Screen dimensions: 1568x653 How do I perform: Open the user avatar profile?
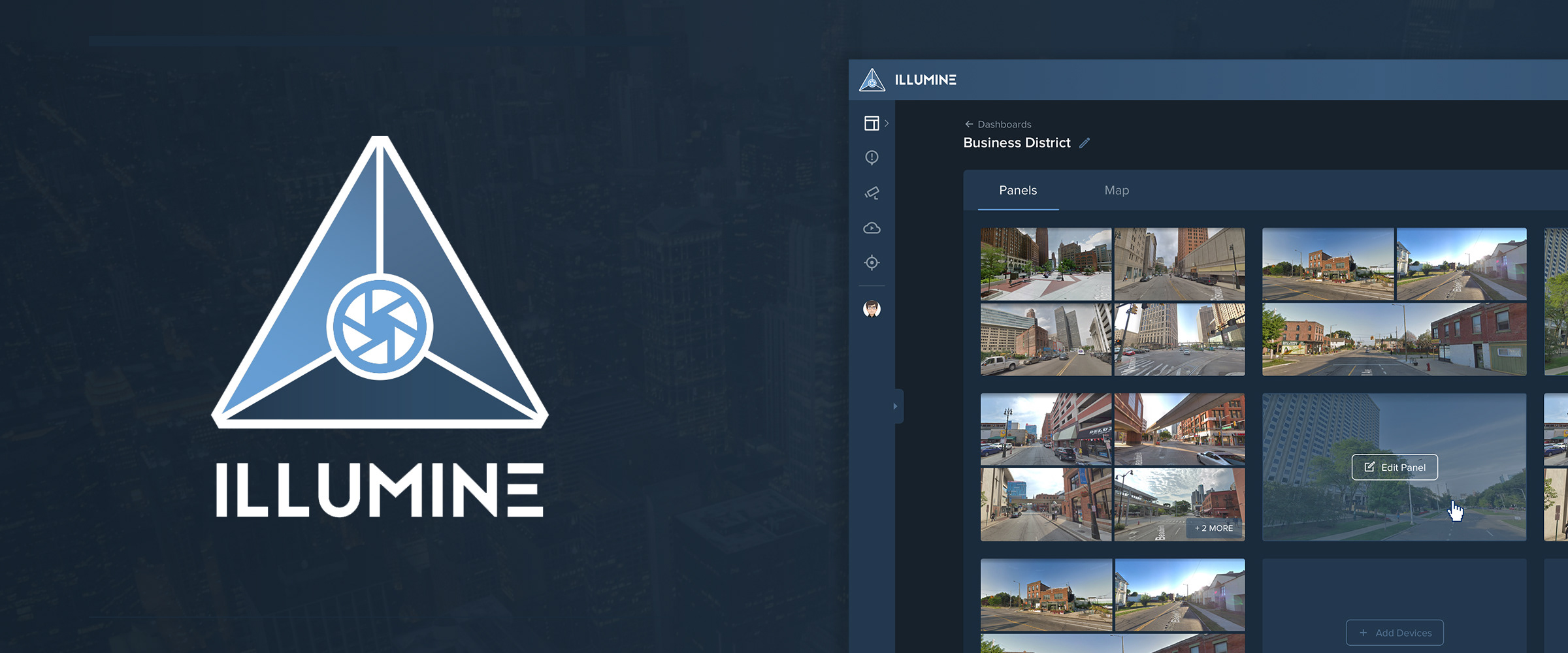click(x=872, y=309)
